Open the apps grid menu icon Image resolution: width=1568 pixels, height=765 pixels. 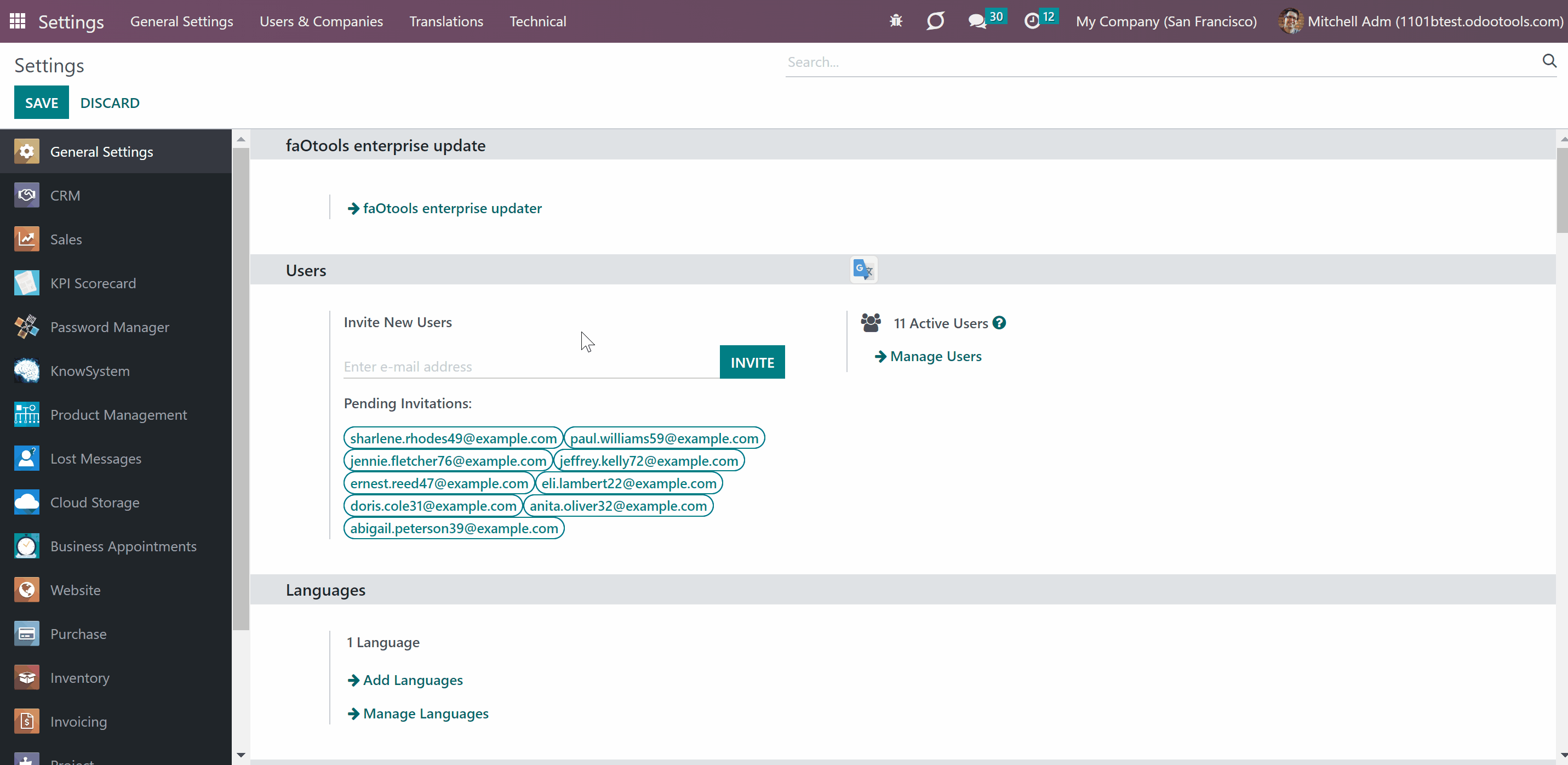pos(18,21)
